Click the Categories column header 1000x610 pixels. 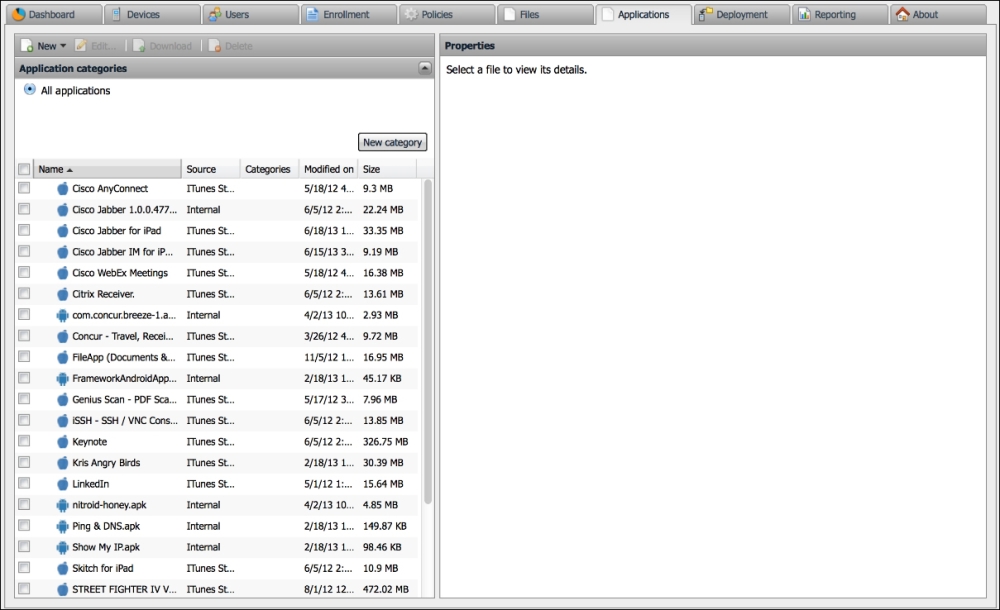pos(269,169)
